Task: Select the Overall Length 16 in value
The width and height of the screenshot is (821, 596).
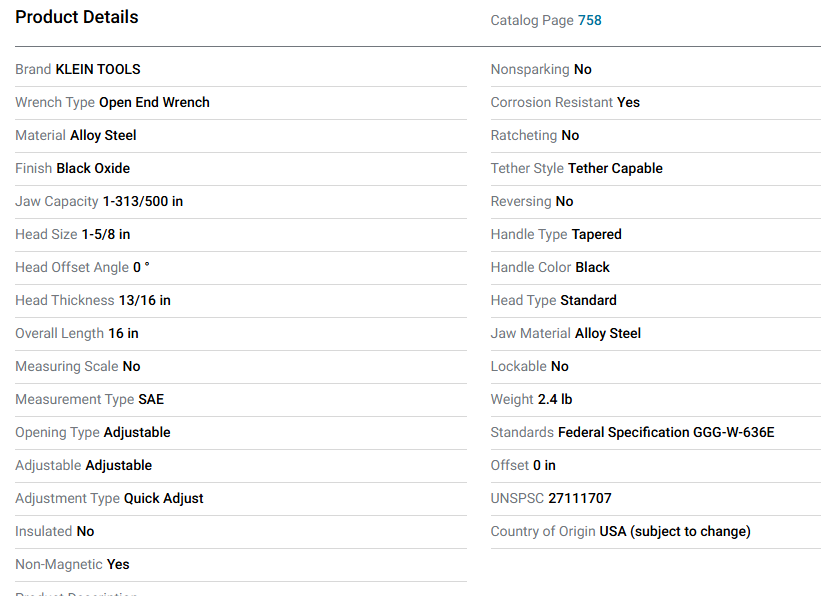Action: tap(123, 333)
